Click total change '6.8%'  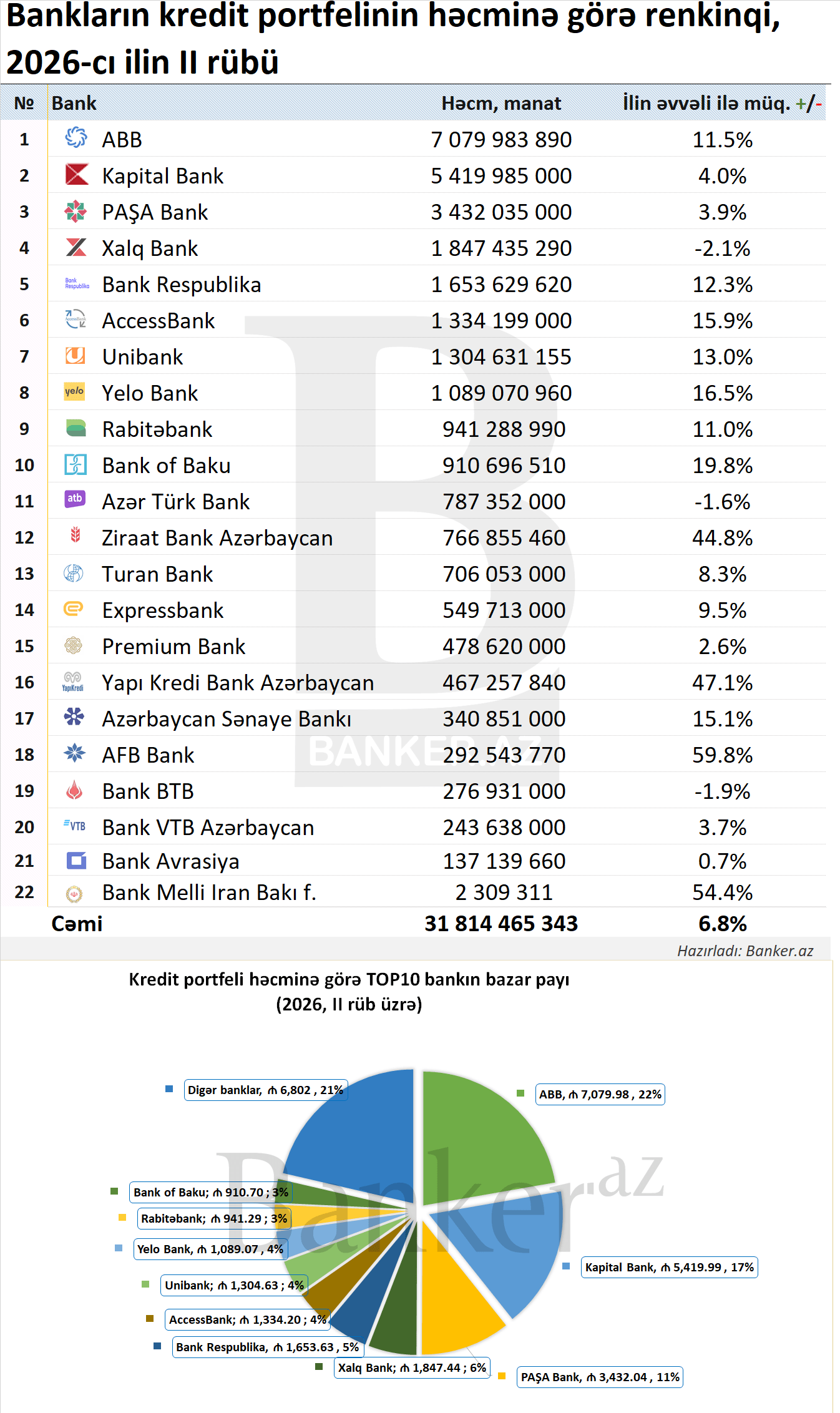[722, 923]
